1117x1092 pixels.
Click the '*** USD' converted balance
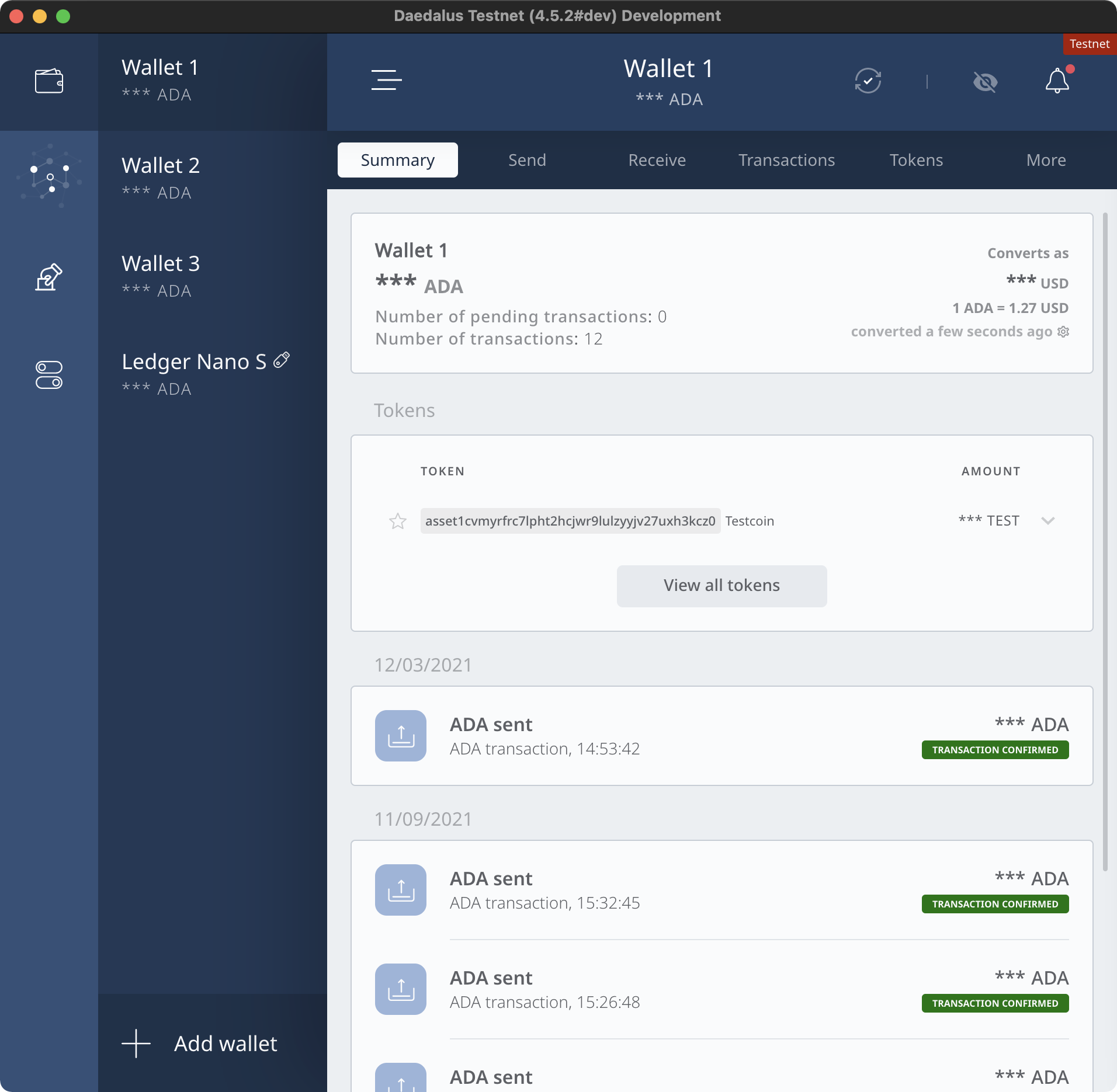1037,282
